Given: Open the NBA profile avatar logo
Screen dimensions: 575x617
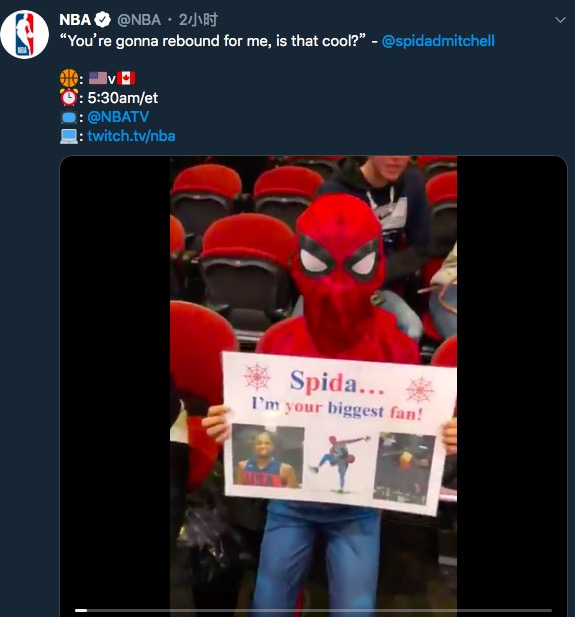Looking at the screenshot, I should (x=24, y=34).
